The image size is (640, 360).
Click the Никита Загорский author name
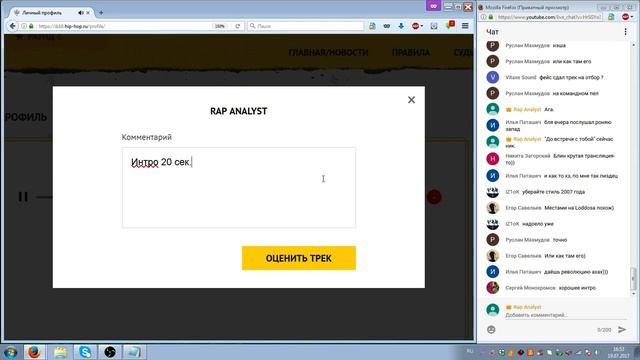[x=528, y=156]
